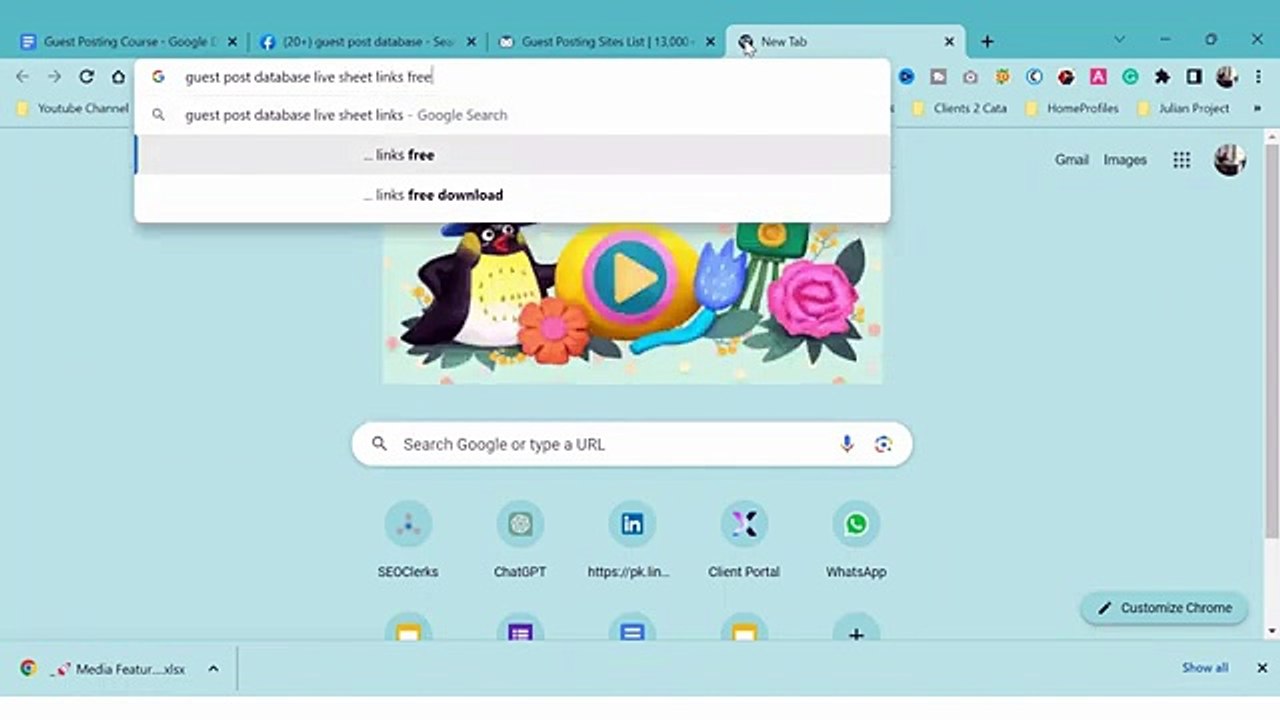Choose the 'links free download' suggestion
The width and height of the screenshot is (1280, 720).
(512, 195)
